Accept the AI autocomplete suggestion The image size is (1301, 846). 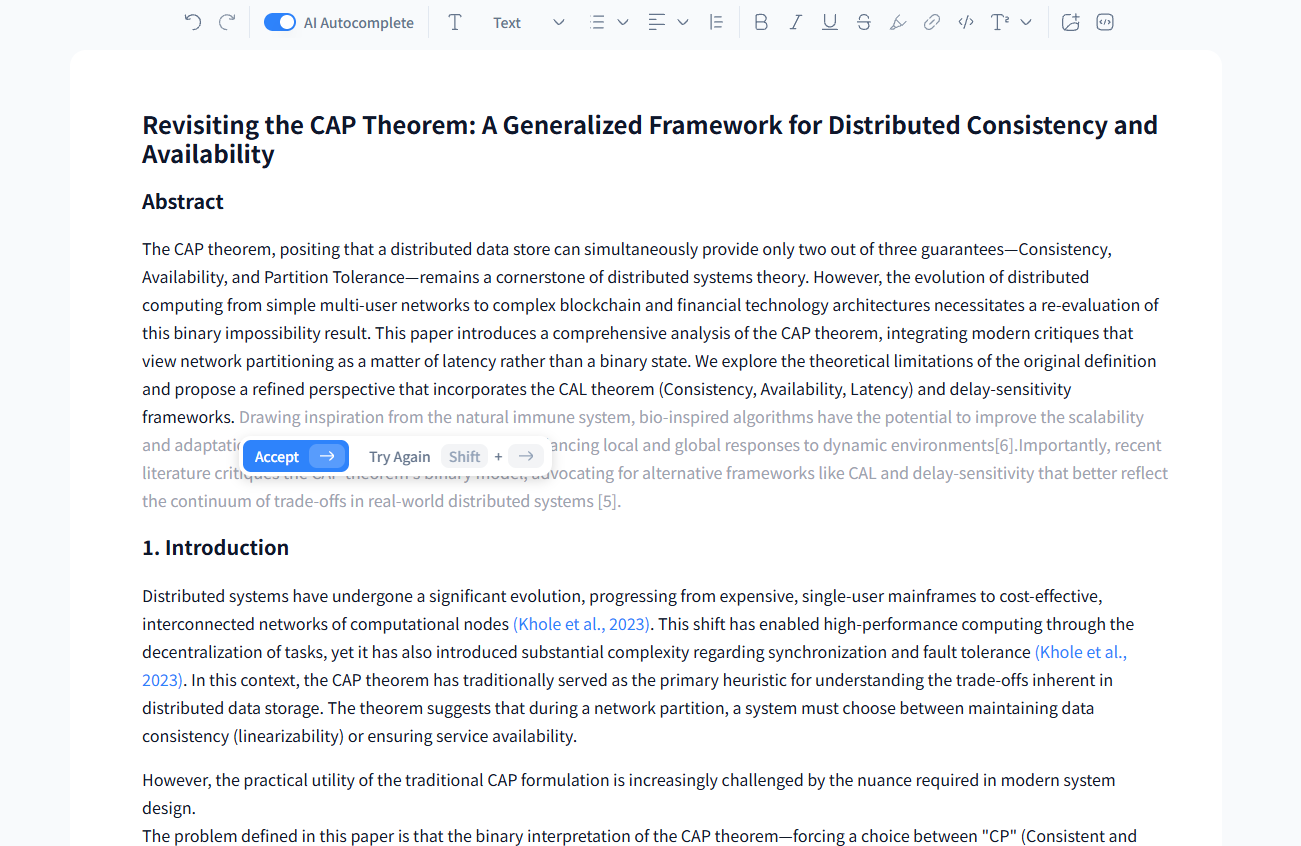pos(296,456)
